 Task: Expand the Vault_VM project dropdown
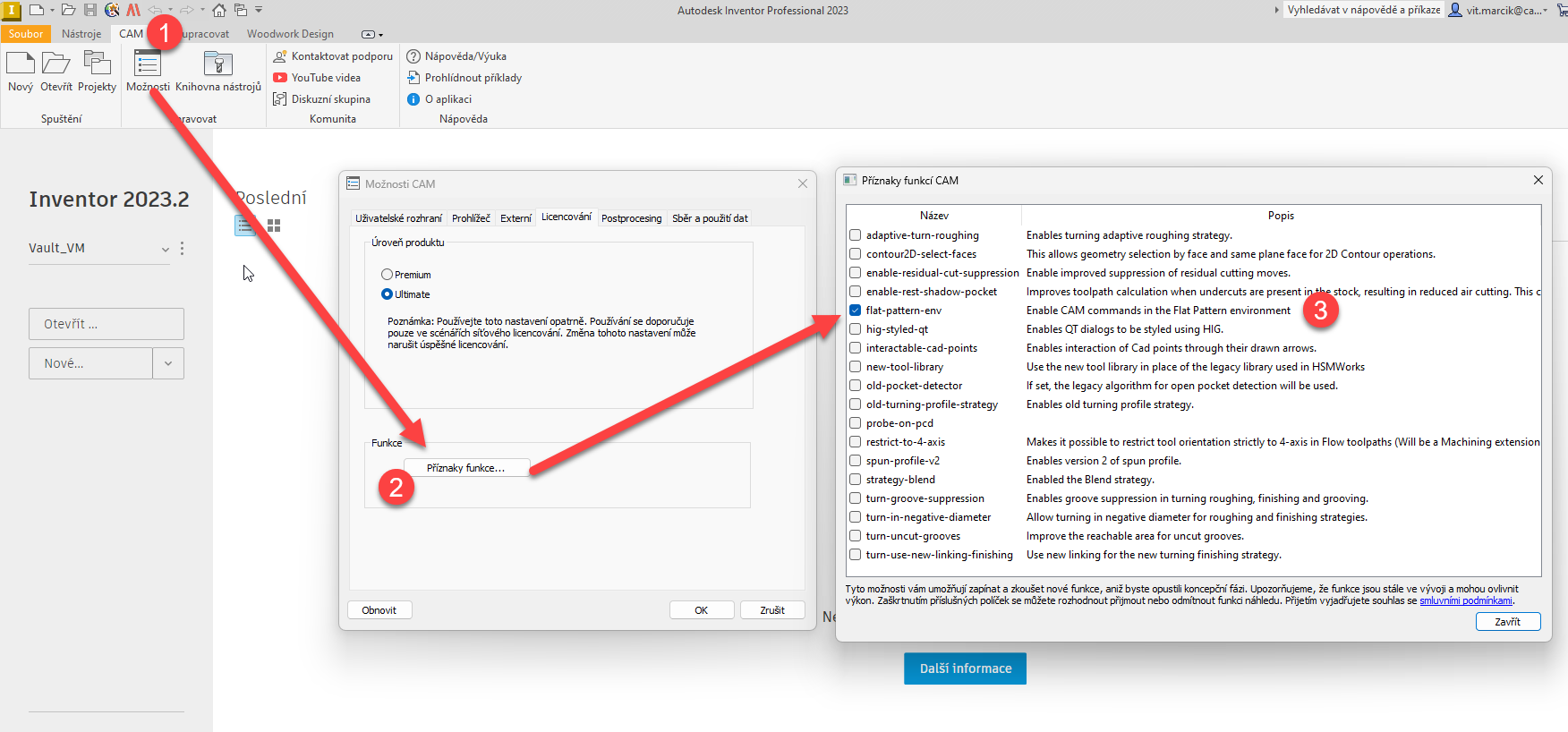pyautogui.click(x=165, y=249)
